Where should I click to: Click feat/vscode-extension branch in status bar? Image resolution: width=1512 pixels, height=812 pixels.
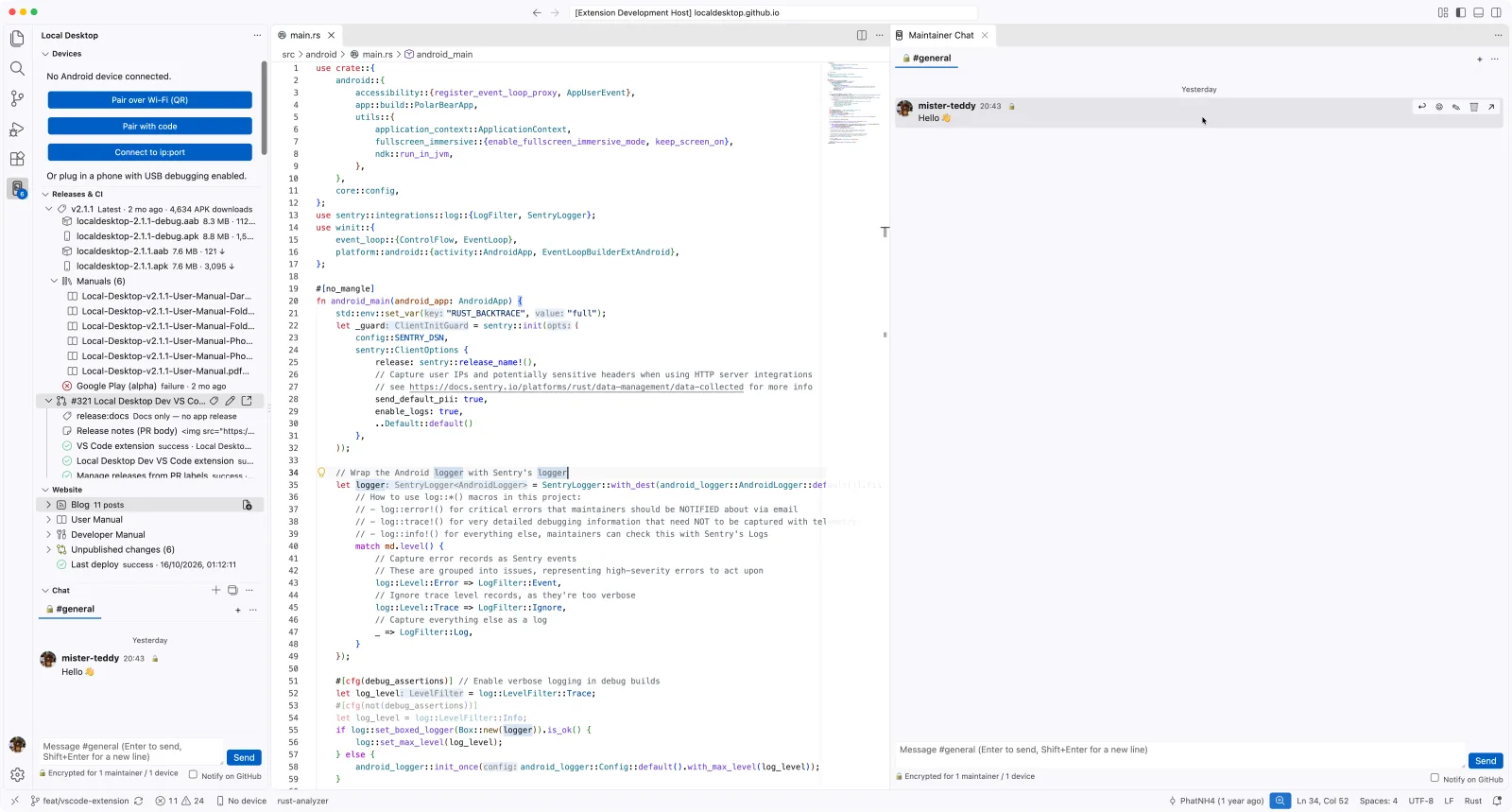(x=79, y=801)
